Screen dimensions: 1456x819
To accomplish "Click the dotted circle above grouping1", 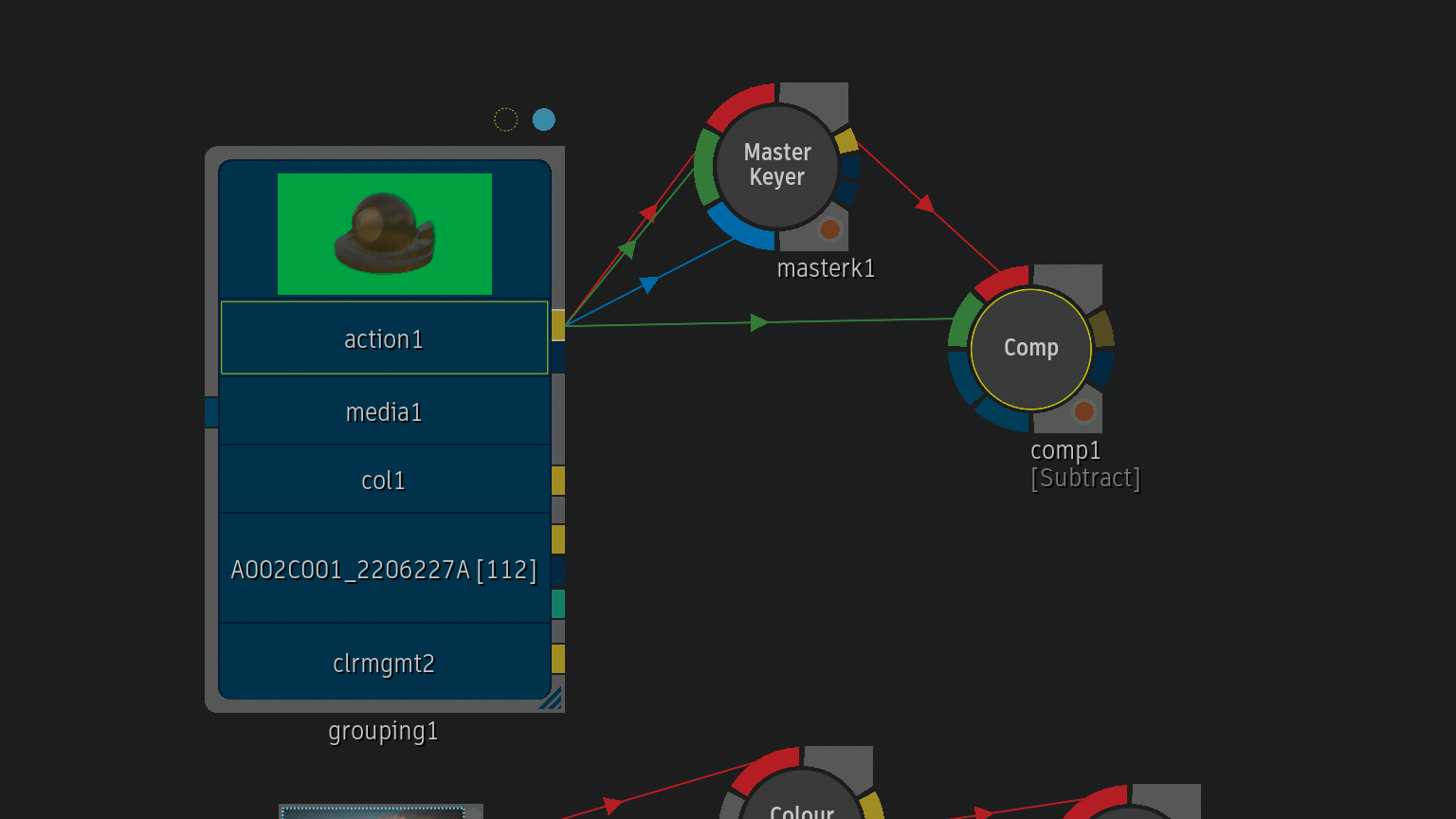I will 506,119.
